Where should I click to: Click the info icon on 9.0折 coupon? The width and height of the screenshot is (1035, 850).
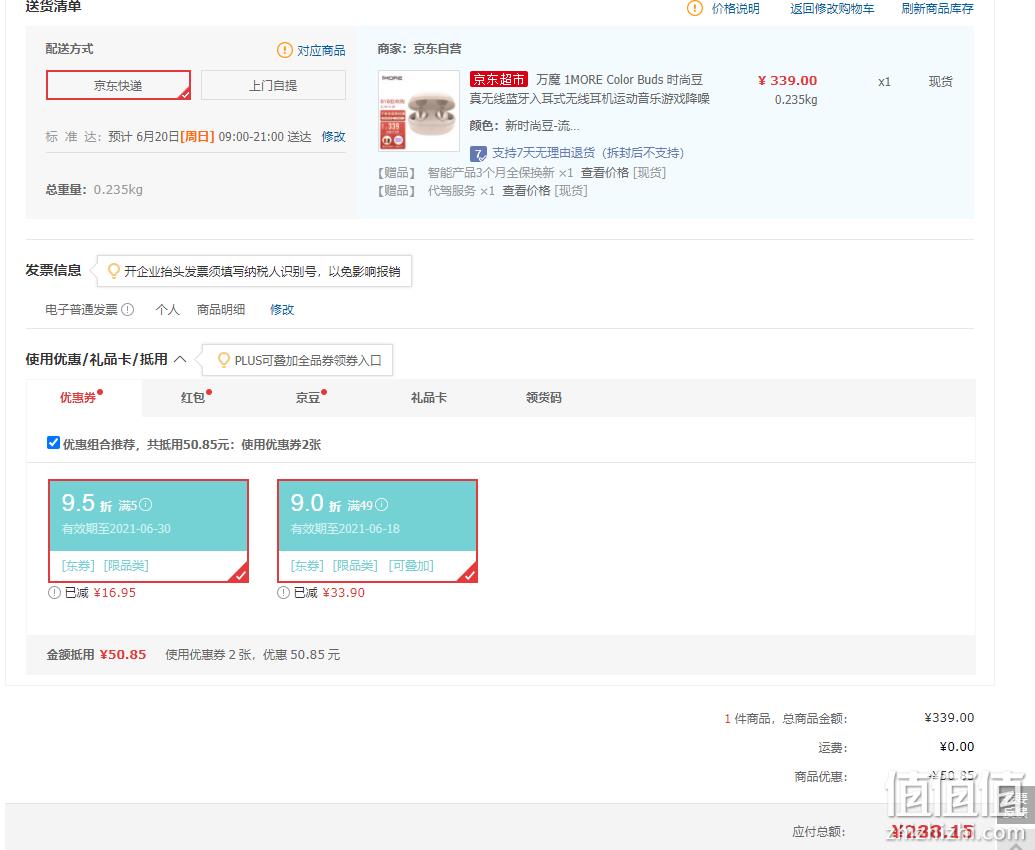pyautogui.click(x=382, y=505)
